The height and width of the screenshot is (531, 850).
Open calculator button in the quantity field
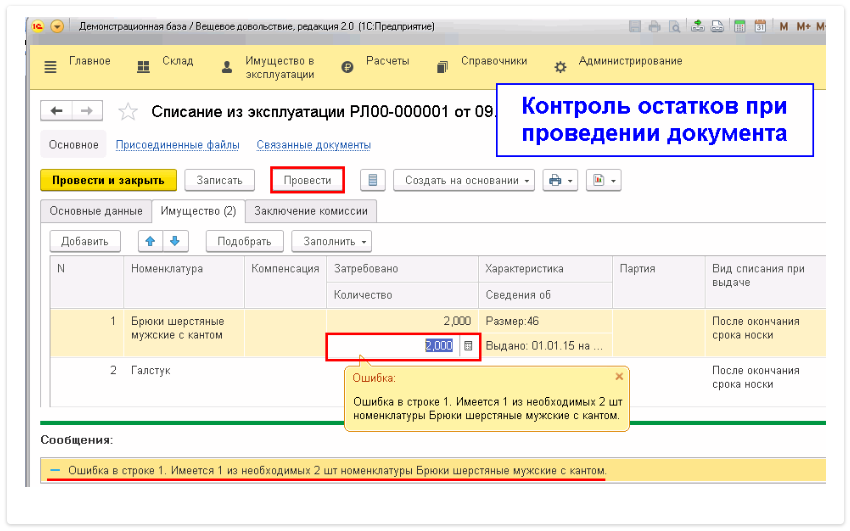468,345
